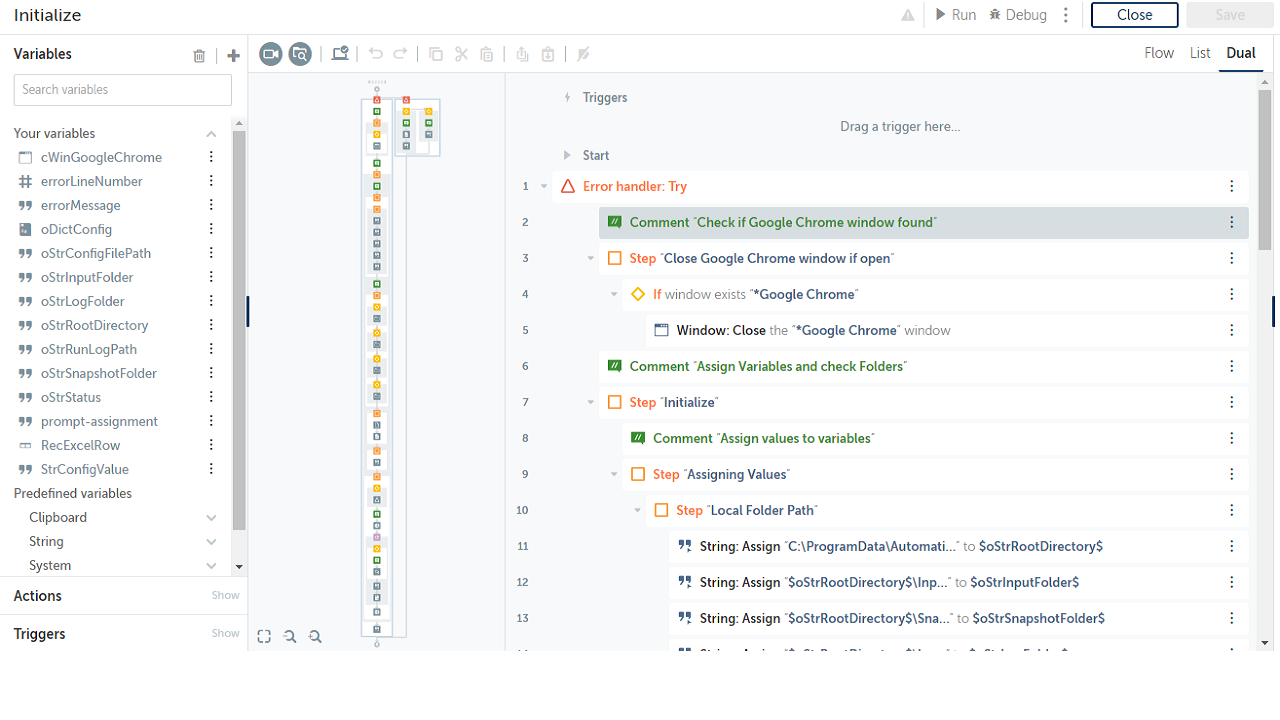Show the Actions panel
This screenshot has height=720, width=1280.
[225, 595]
